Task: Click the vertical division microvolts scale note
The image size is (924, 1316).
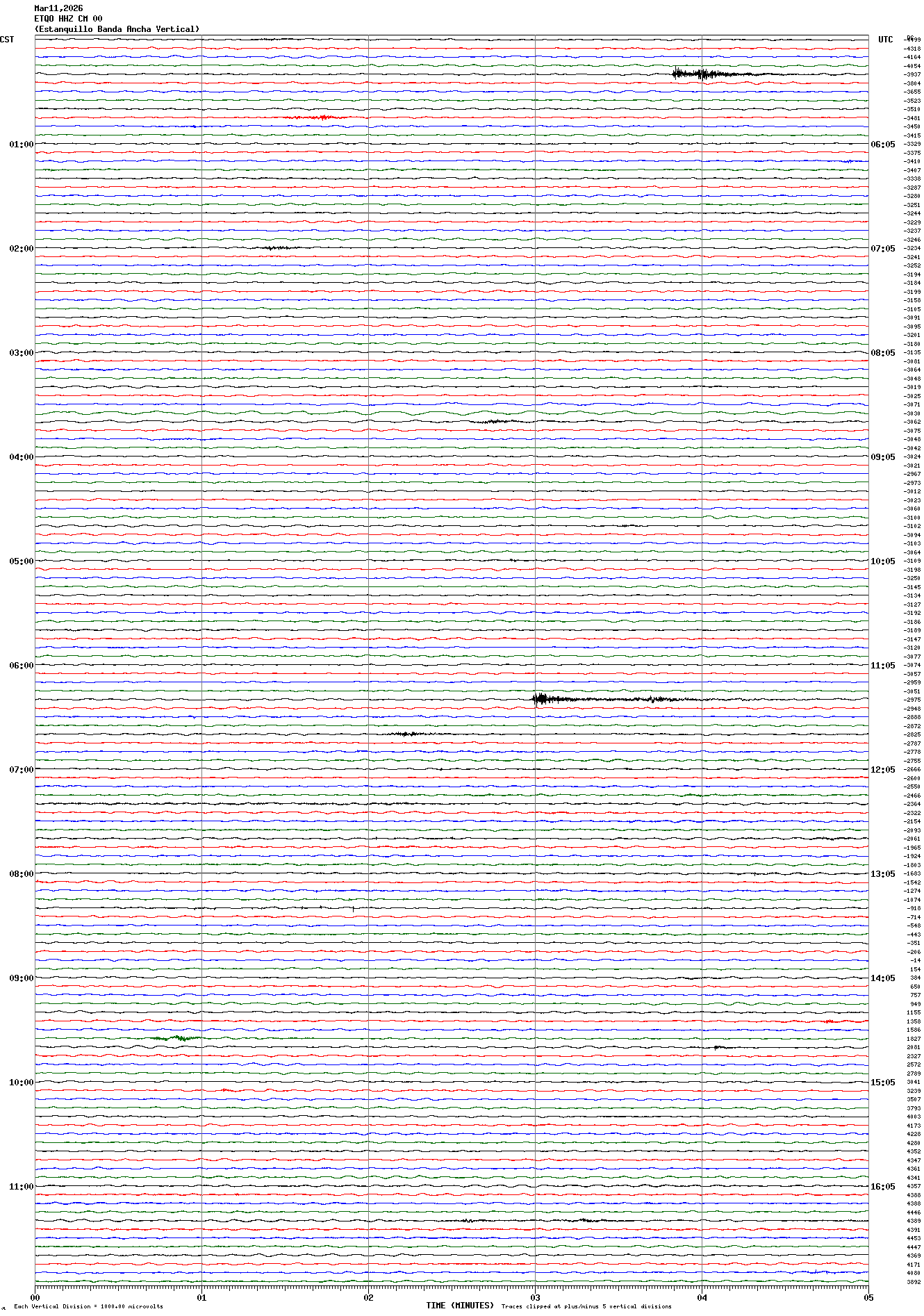Action: click(88, 1306)
